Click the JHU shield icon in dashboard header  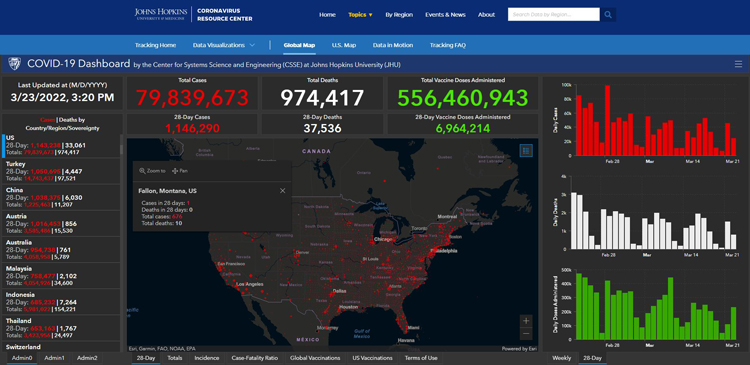(x=15, y=64)
